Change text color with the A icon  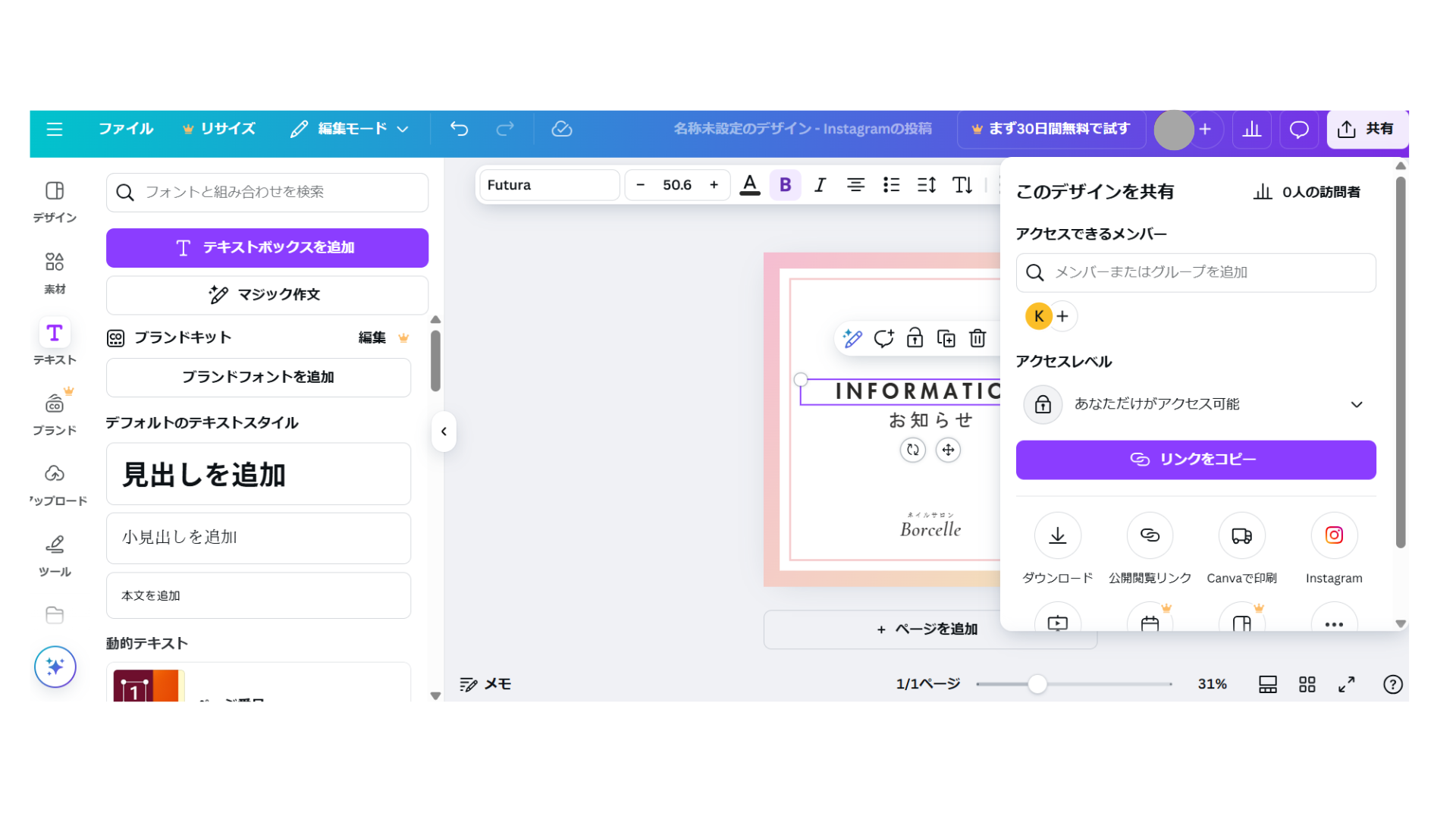[x=750, y=185]
